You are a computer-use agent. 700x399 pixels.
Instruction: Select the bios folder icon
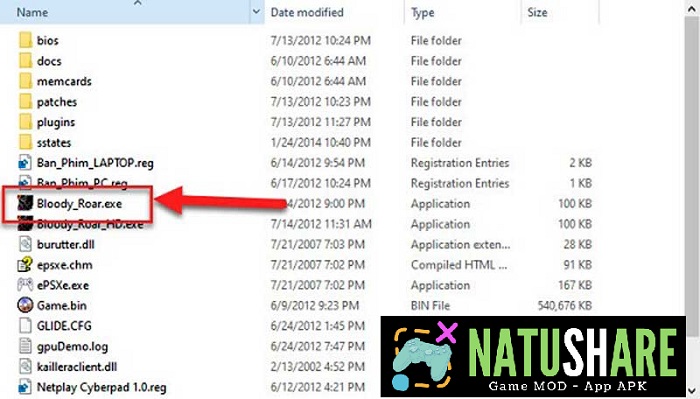click(x=25, y=40)
